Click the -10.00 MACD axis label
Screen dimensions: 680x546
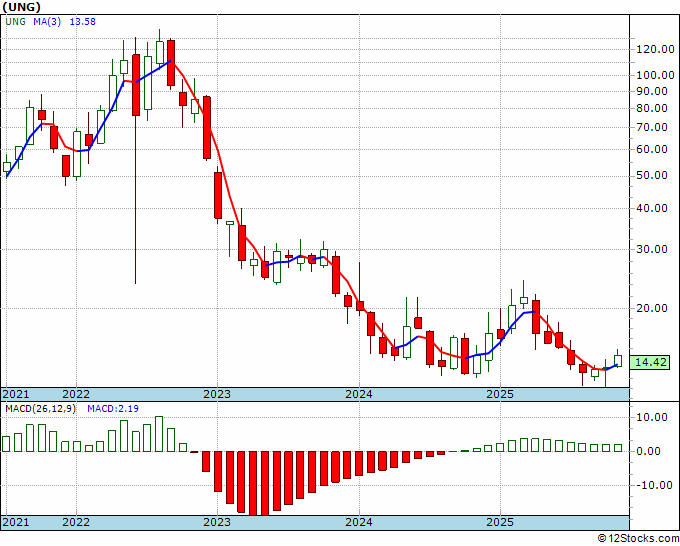pyautogui.click(x=655, y=485)
